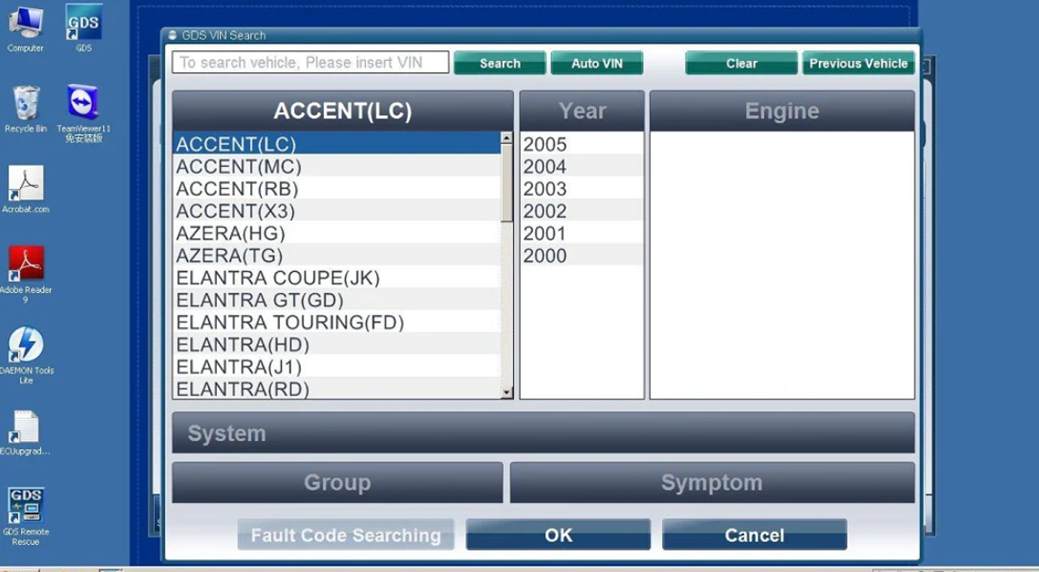Viewport: 1039px width, 572px height.
Task: Select ELANTRA TOURING(FD) model
Action: [x=337, y=322]
